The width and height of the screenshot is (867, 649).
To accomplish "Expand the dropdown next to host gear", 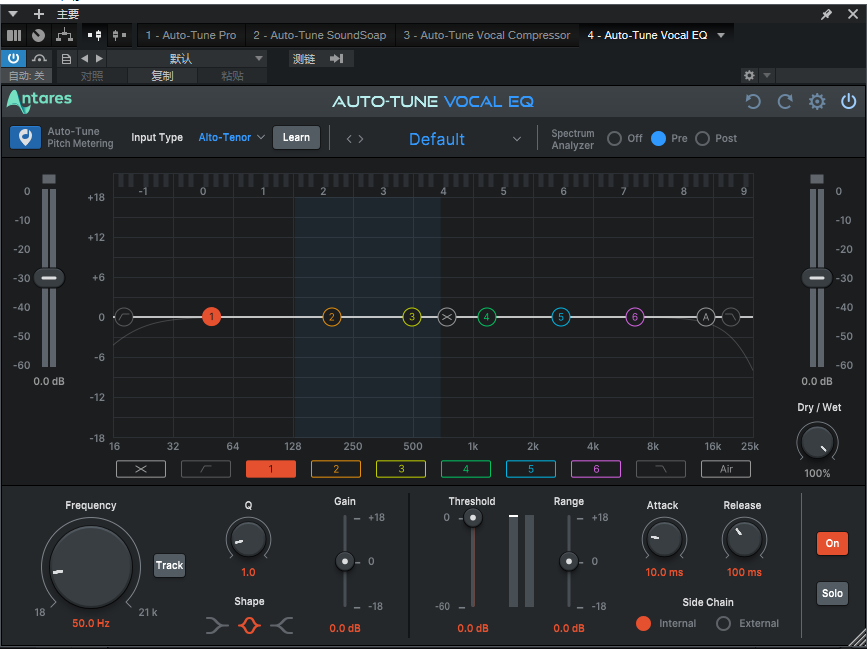I will click(x=767, y=75).
